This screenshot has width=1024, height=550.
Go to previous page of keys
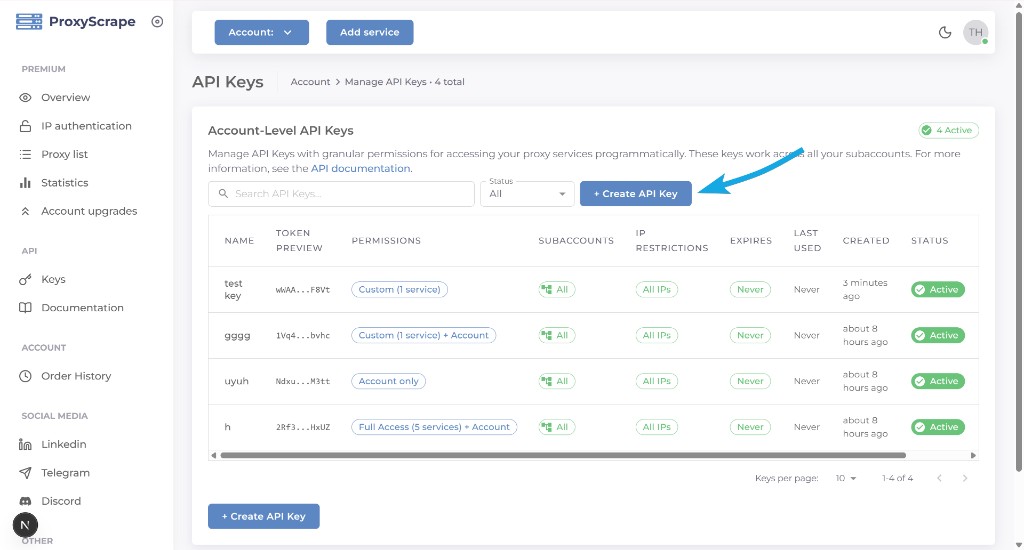click(939, 478)
